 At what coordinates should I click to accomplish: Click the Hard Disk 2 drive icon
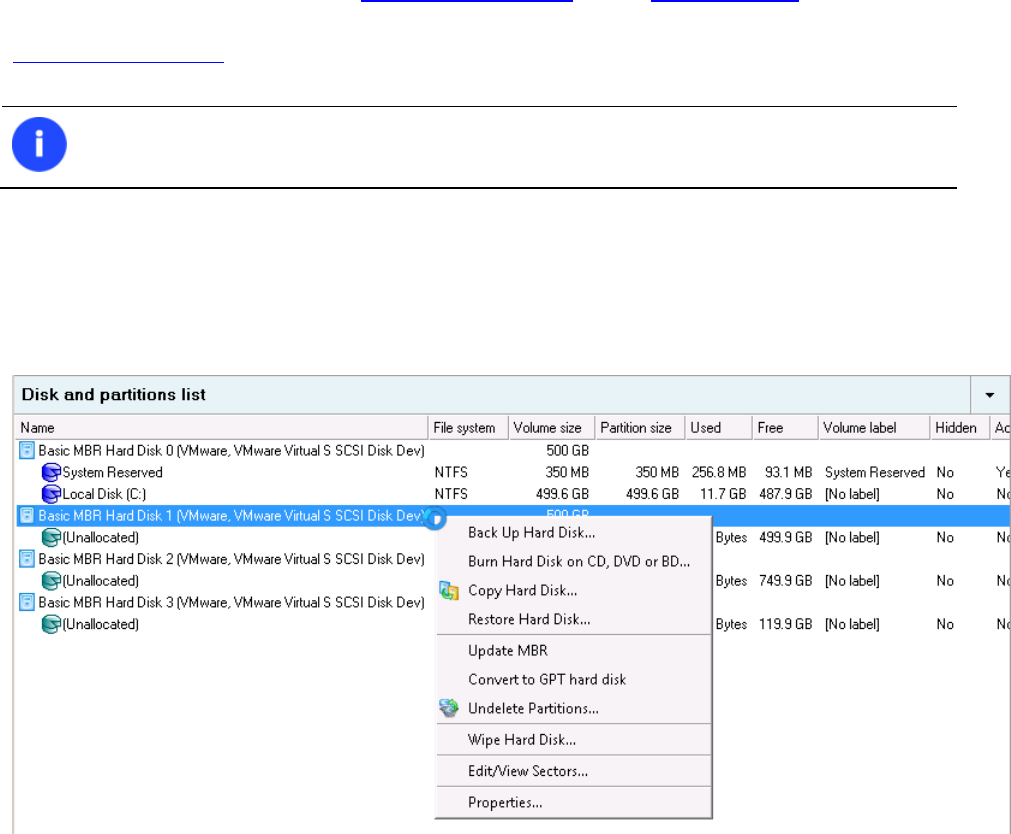click(x=26, y=559)
